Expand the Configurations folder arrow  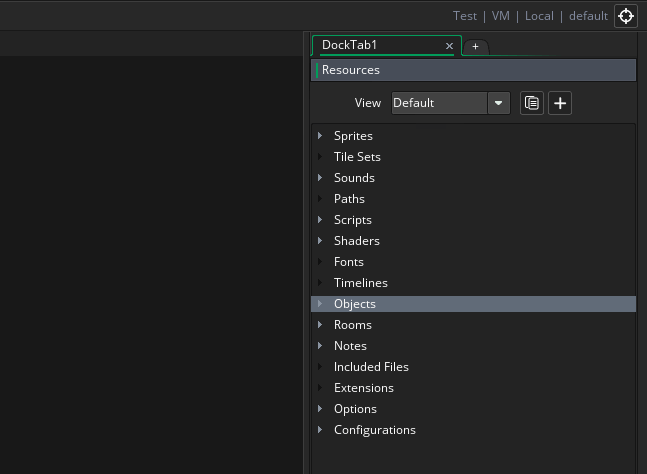point(320,430)
